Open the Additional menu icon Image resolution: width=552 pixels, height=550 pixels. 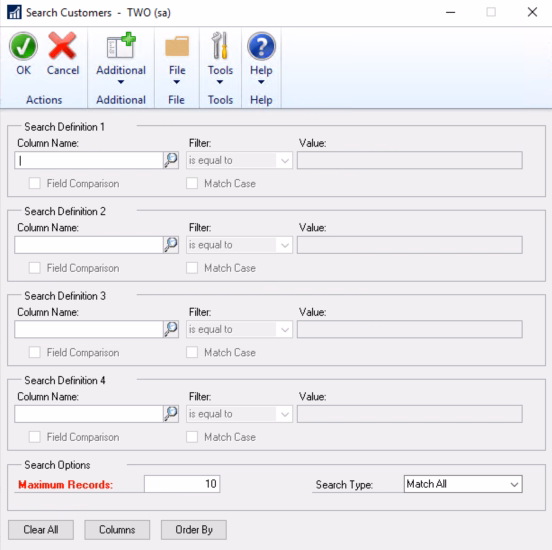[121, 45]
